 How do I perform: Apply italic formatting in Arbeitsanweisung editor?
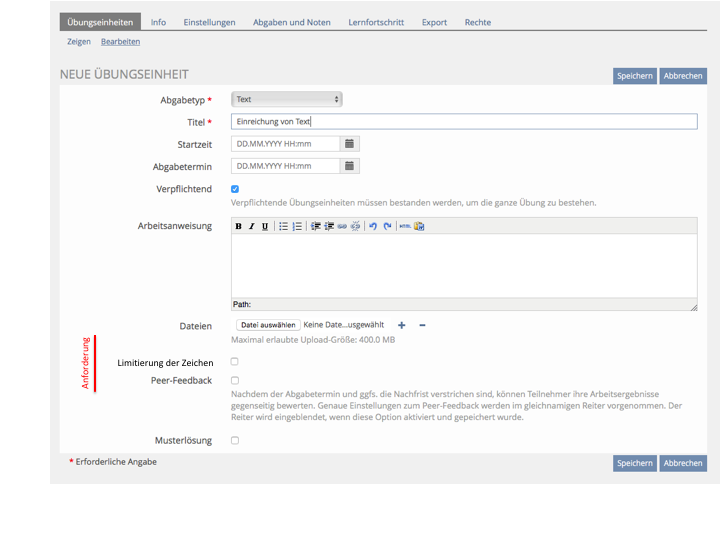coord(252,226)
